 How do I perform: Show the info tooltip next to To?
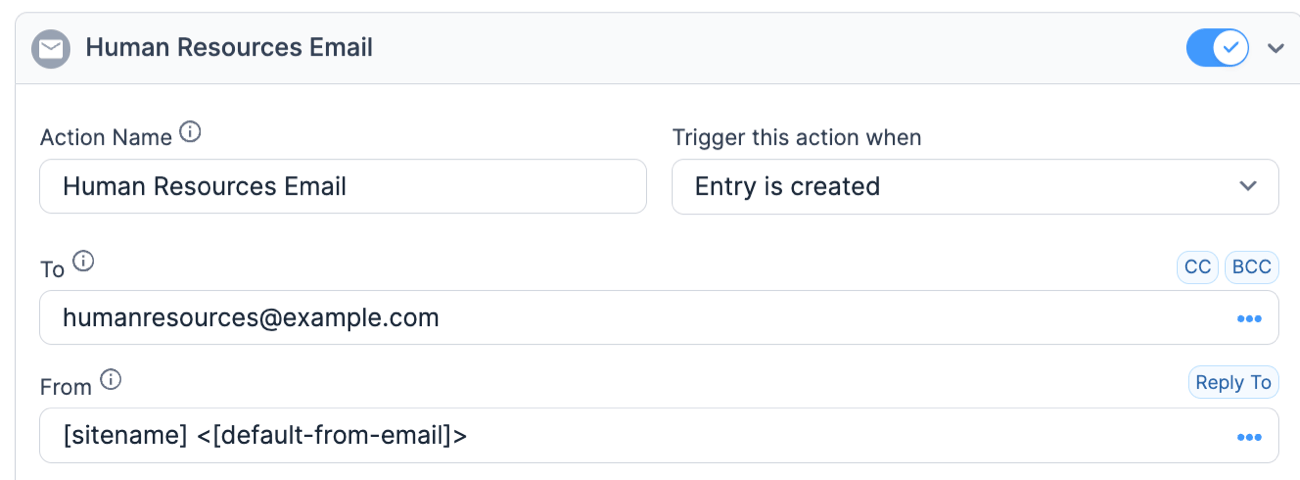click(84, 262)
